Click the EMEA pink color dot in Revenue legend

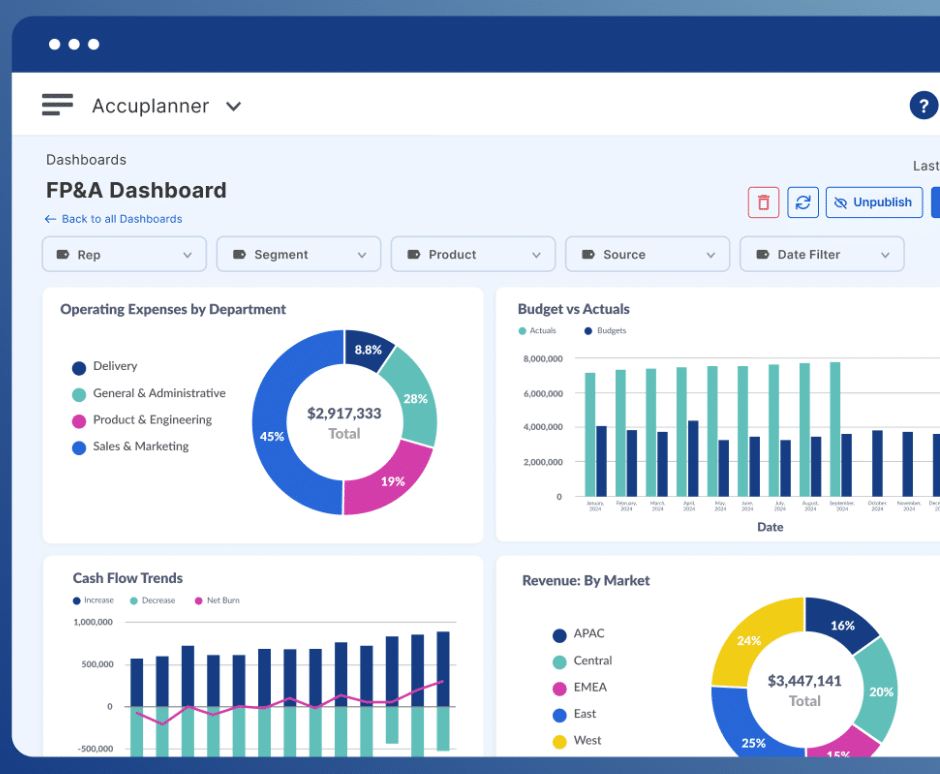click(558, 687)
